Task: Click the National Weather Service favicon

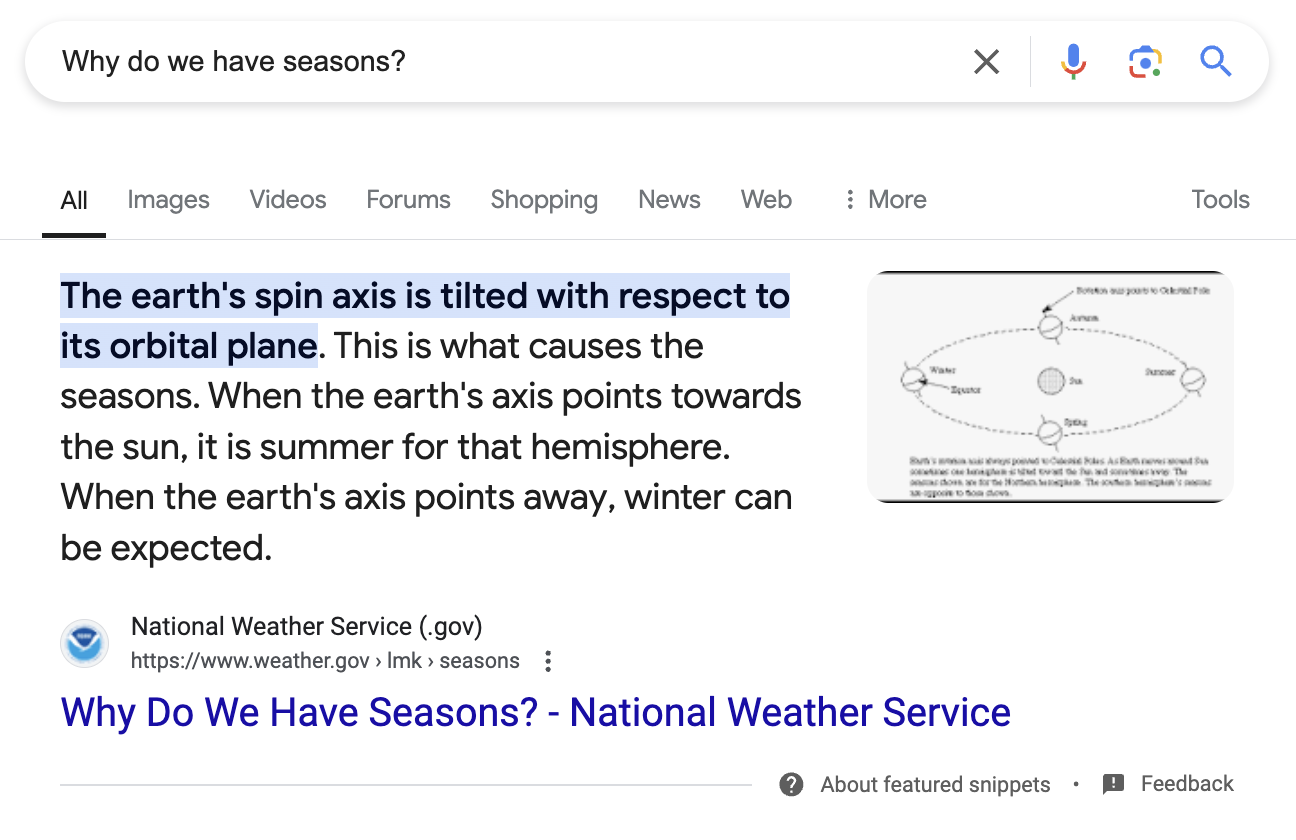Action: (84, 644)
